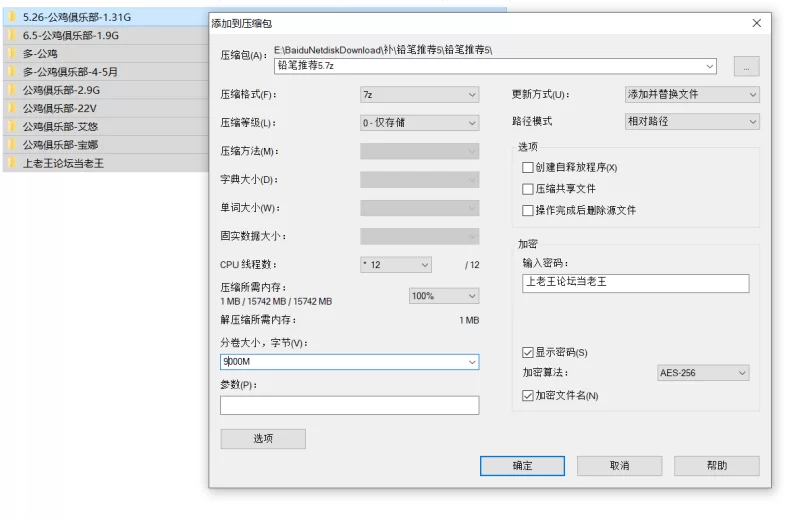800x518 pixels.
Task: Click the 确定 button
Action: (x=522, y=466)
